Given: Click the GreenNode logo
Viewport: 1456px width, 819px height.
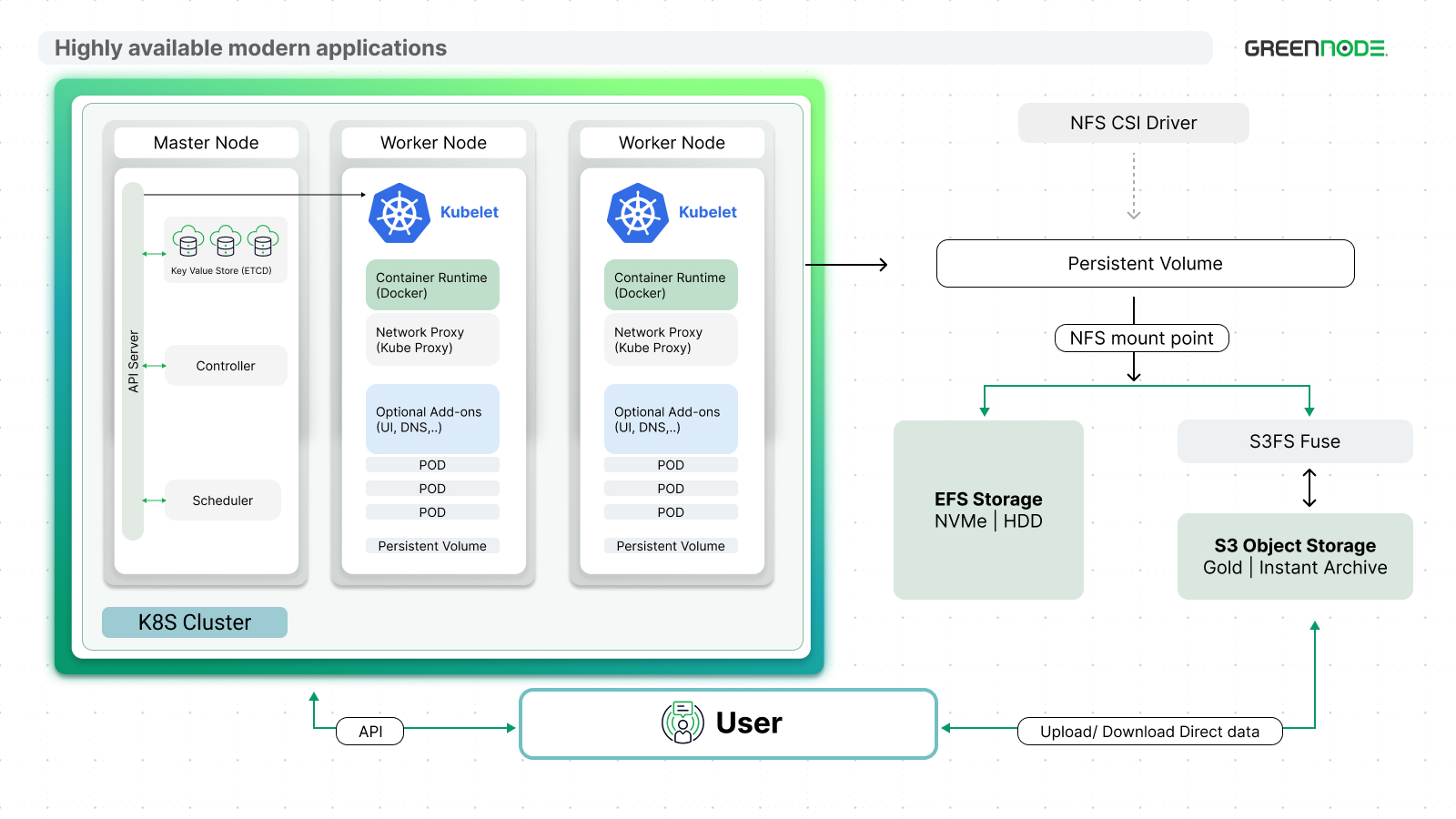Looking at the screenshot, I should (x=1316, y=48).
